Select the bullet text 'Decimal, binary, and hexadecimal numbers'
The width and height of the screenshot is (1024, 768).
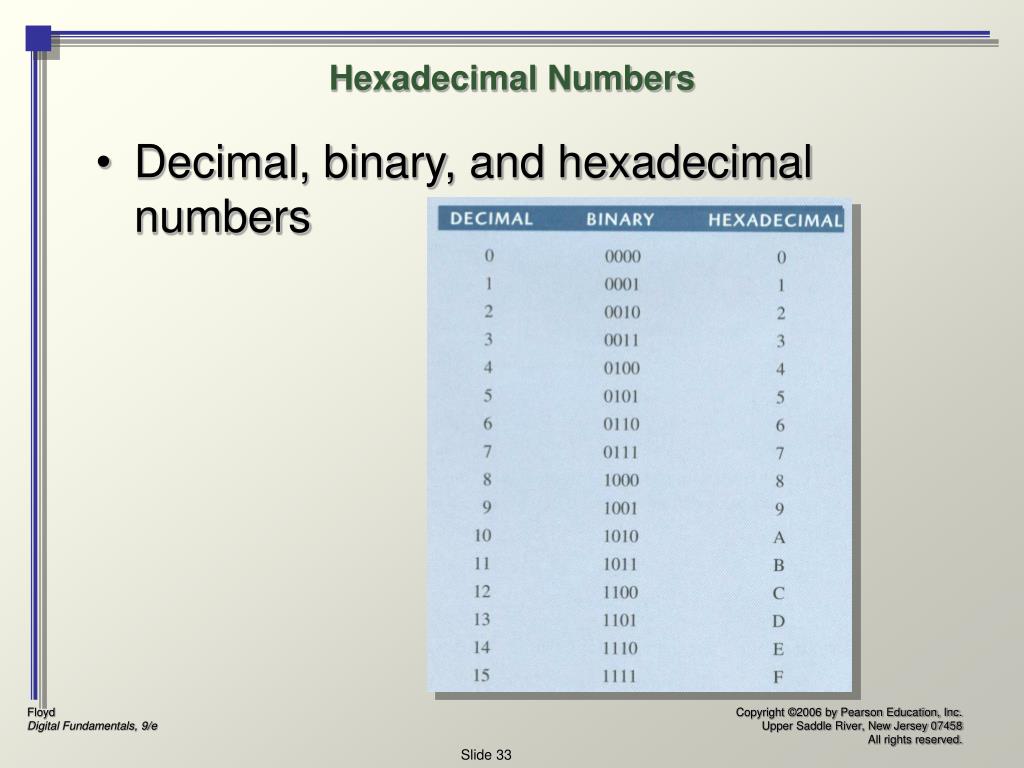(x=473, y=189)
